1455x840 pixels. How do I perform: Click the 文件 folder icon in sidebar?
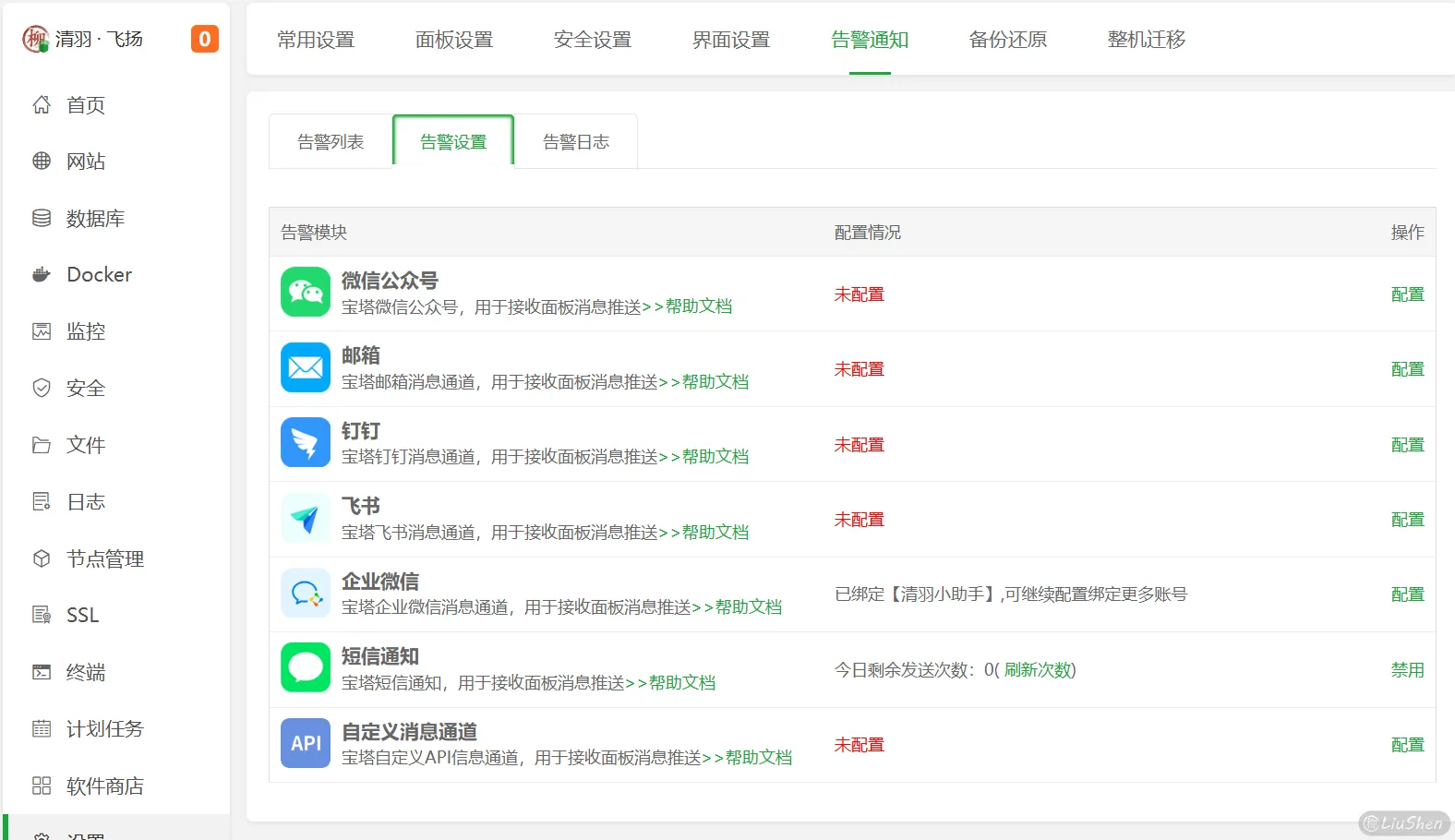tap(42, 445)
